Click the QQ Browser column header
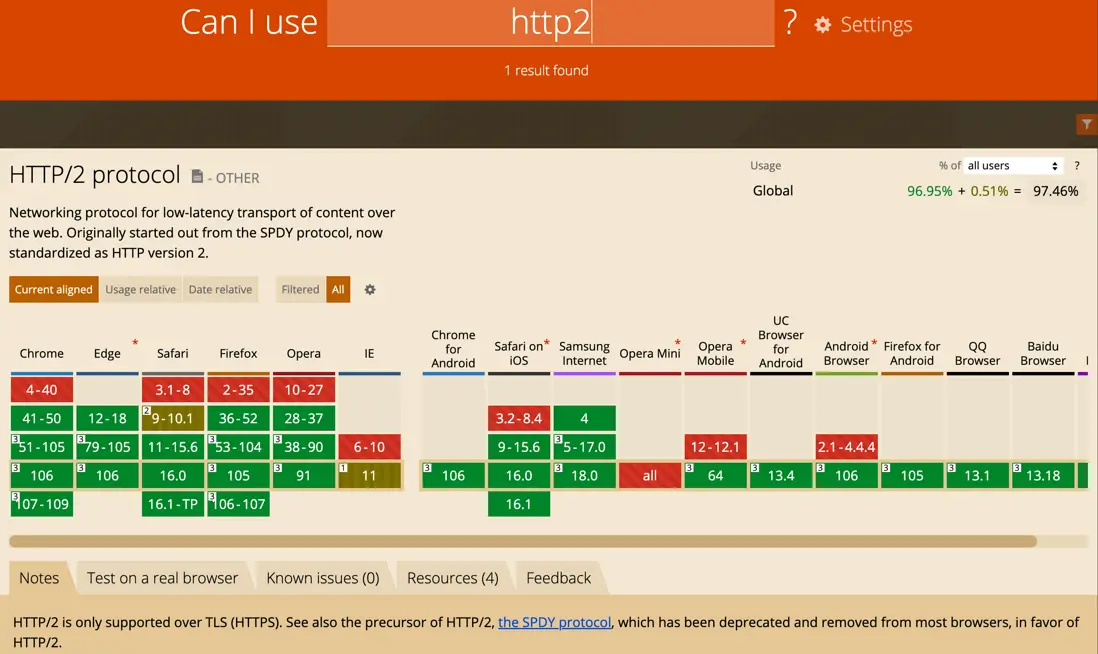 [x=977, y=354]
